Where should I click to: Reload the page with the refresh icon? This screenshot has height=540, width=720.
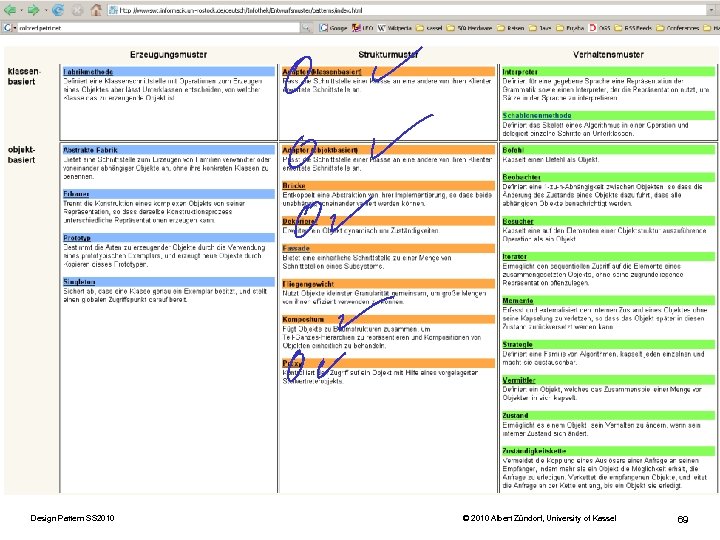click(x=58, y=10)
